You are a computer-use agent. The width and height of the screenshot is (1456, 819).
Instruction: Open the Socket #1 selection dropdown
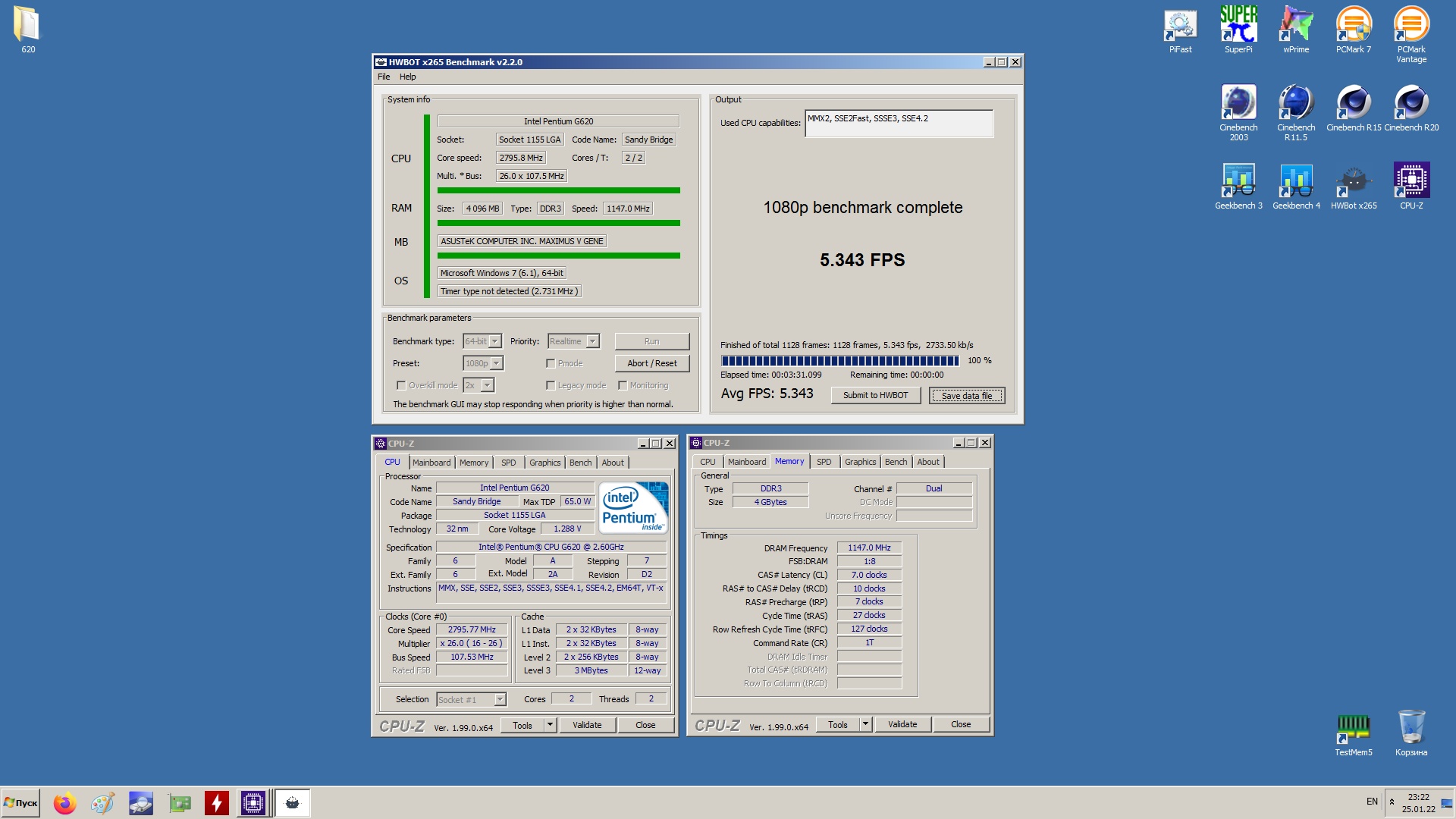[x=471, y=699]
